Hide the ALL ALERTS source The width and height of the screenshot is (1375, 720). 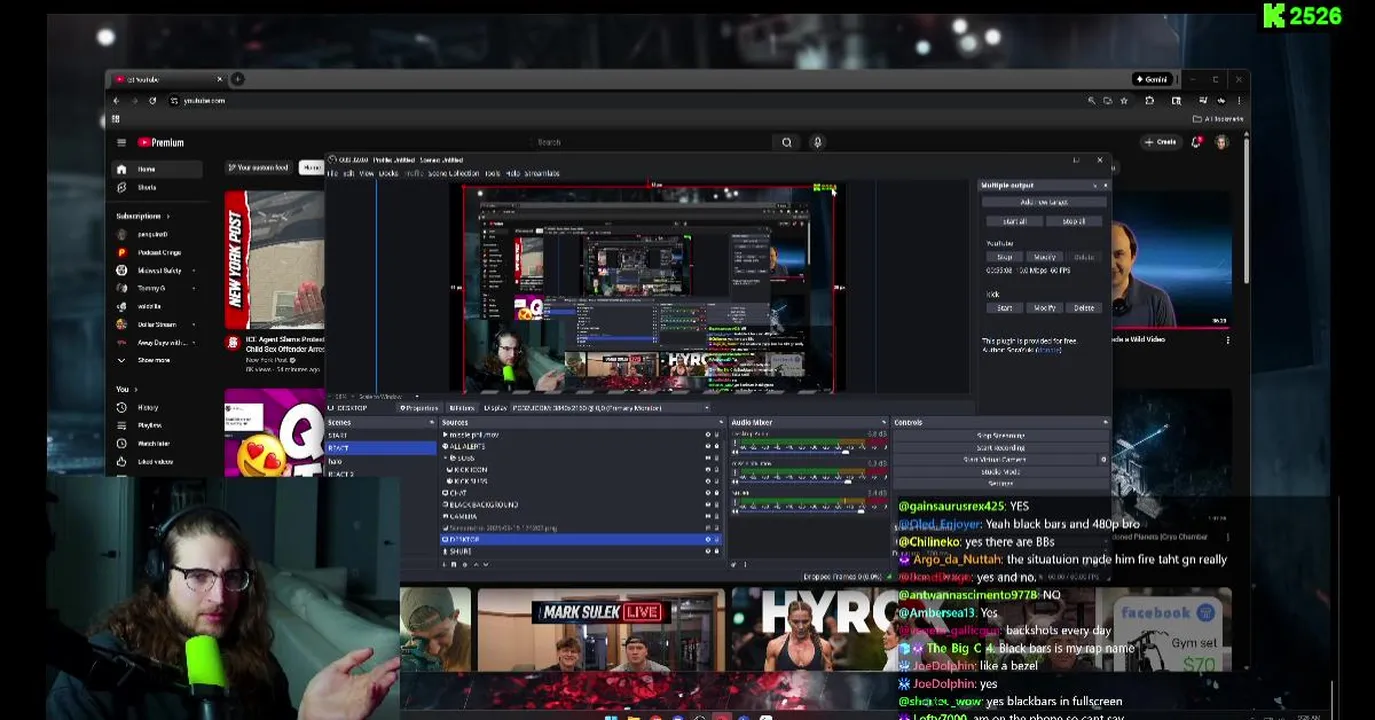point(708,446)
